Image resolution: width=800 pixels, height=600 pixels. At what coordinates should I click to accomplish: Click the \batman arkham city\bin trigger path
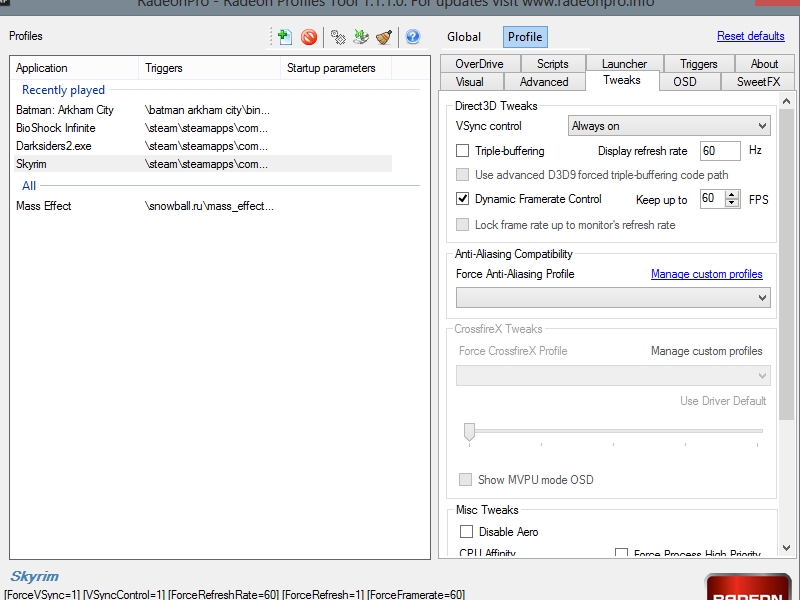pyautogui.click(x=207, y=110)
